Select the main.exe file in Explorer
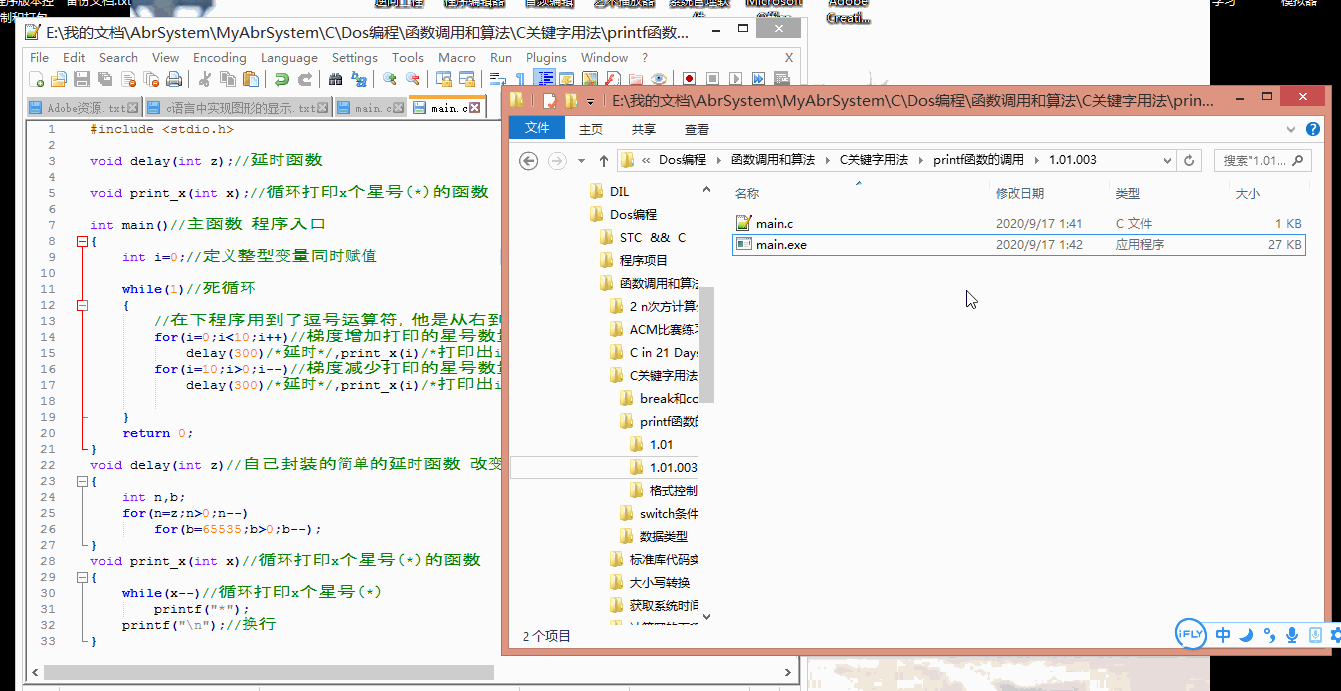This screenshot has height=691, width=1341. [x=1019, y=244]
